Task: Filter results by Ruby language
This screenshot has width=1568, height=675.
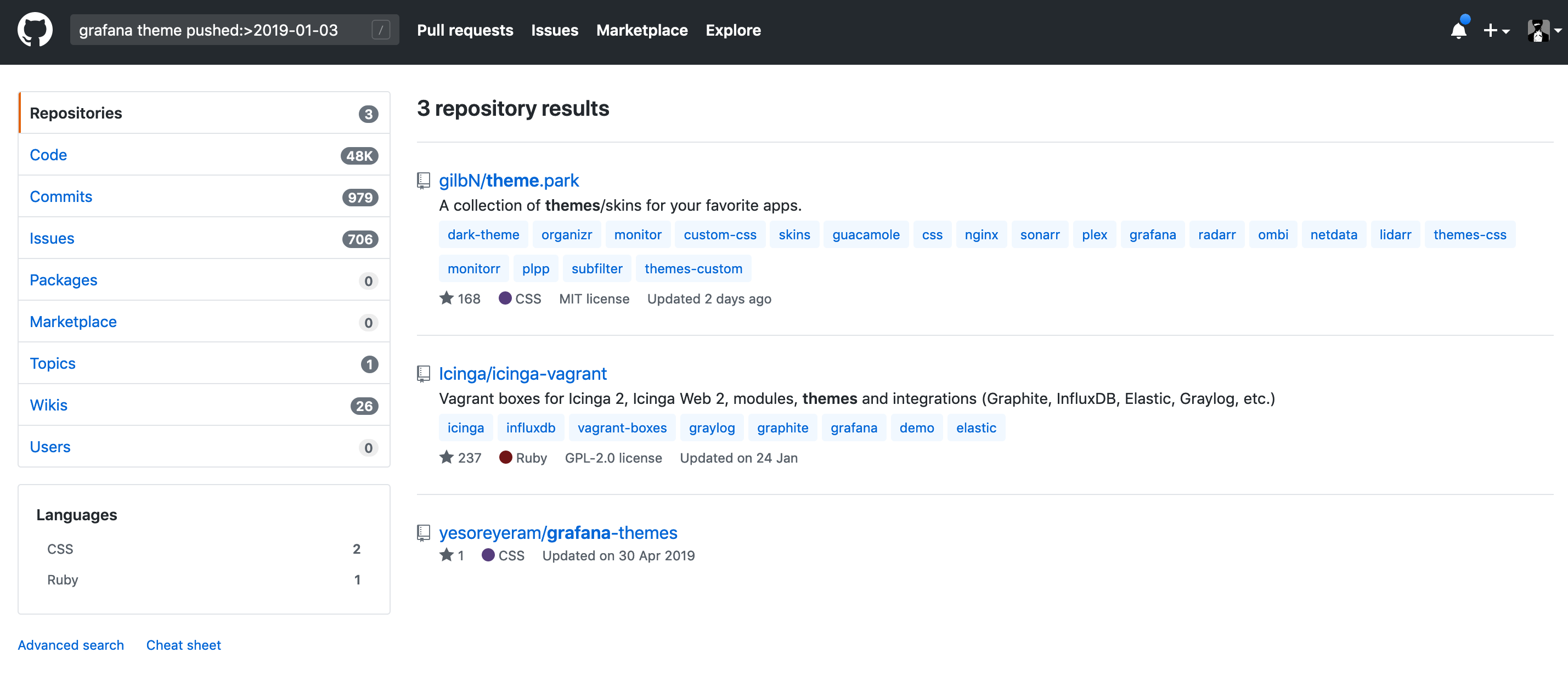Action: coord(63,580)
